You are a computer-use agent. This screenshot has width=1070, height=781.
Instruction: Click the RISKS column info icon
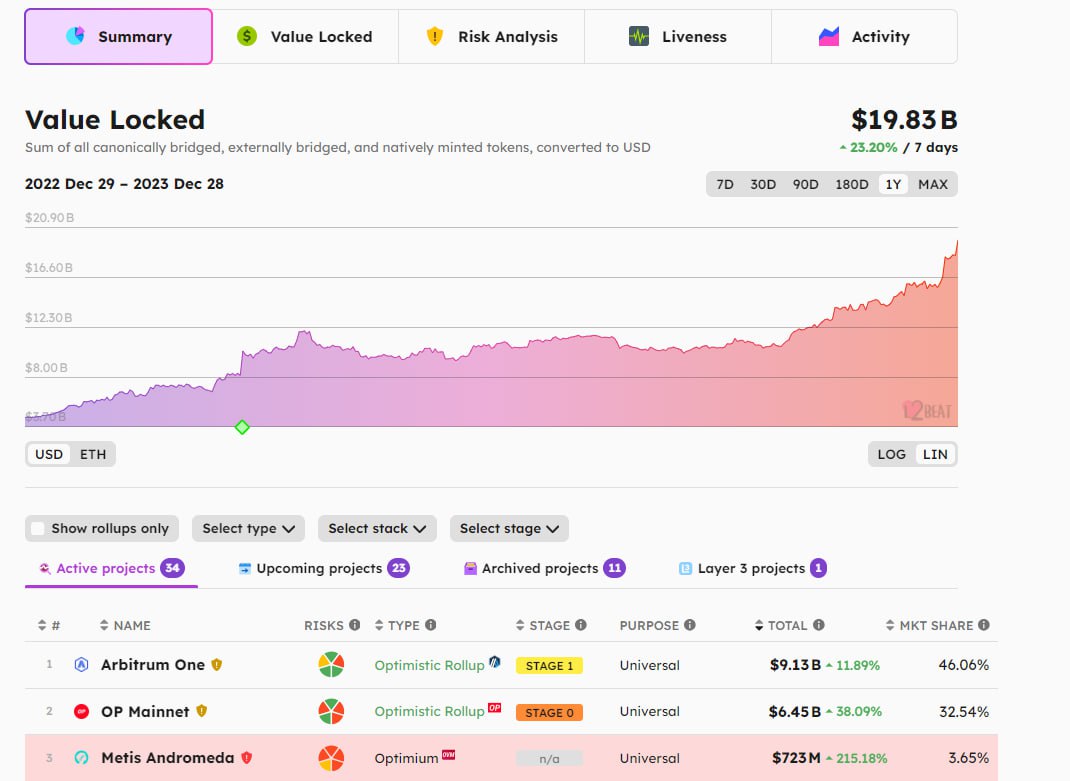355,625
